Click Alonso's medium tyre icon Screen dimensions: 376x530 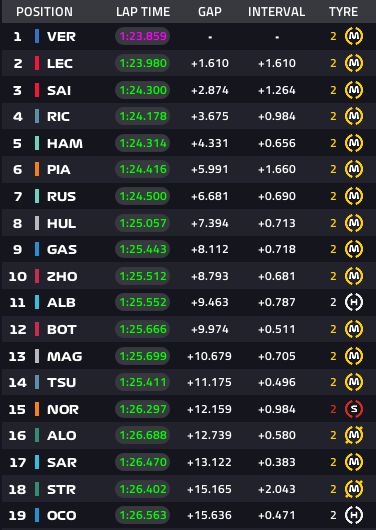coord(354,435)
